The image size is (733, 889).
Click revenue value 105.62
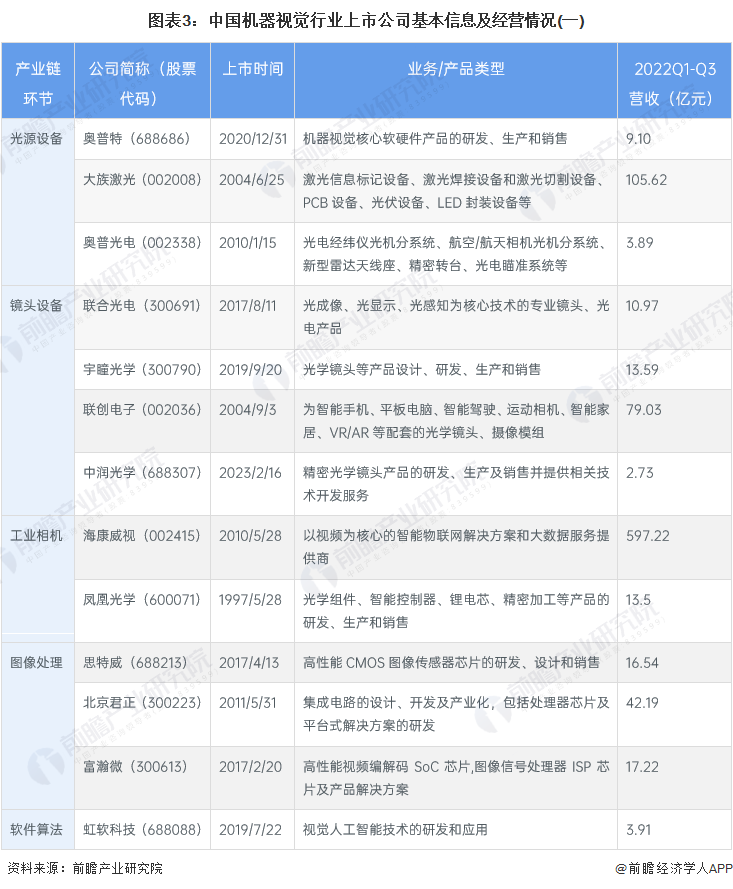coord(646,180)
